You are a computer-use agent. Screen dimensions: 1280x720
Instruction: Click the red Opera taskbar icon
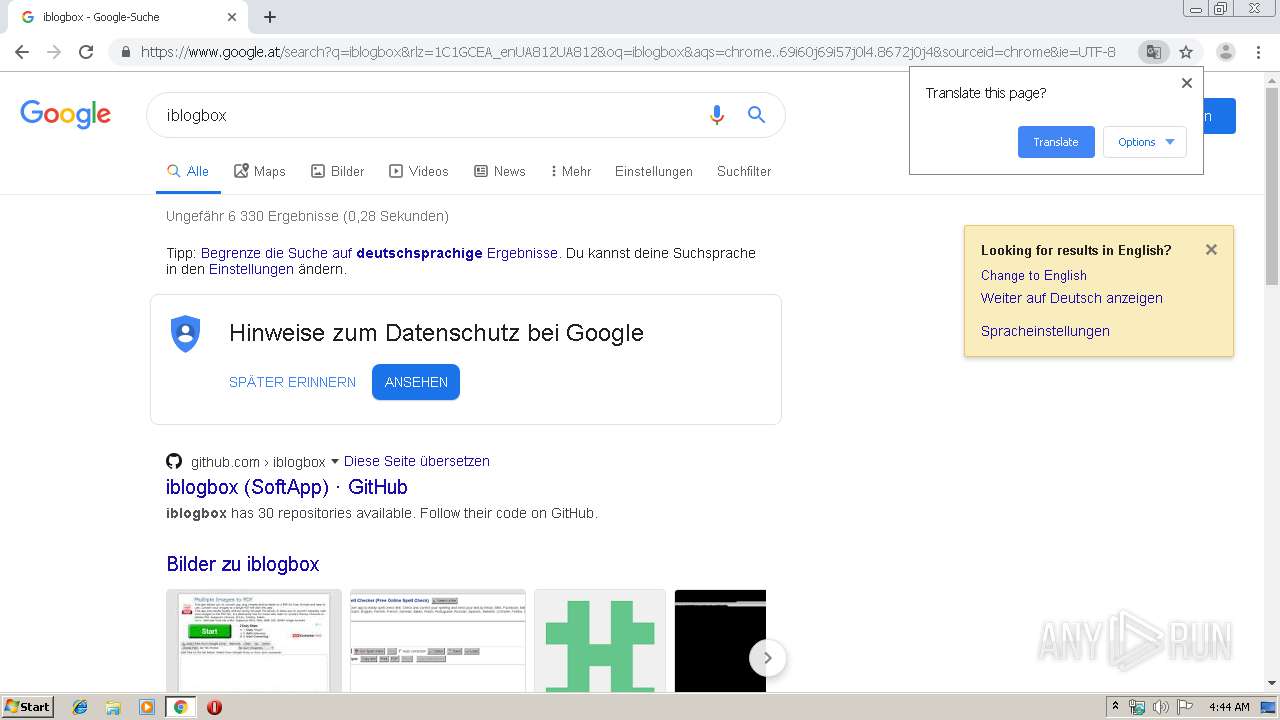click(214, 707)
